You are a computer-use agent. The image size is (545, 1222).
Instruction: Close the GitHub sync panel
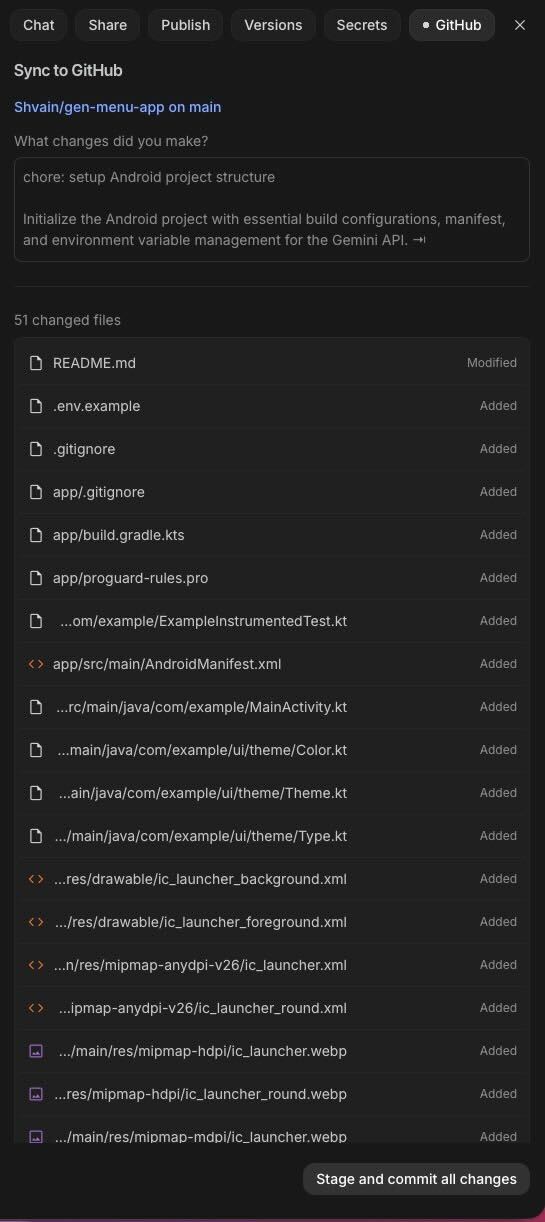[520, 25]
